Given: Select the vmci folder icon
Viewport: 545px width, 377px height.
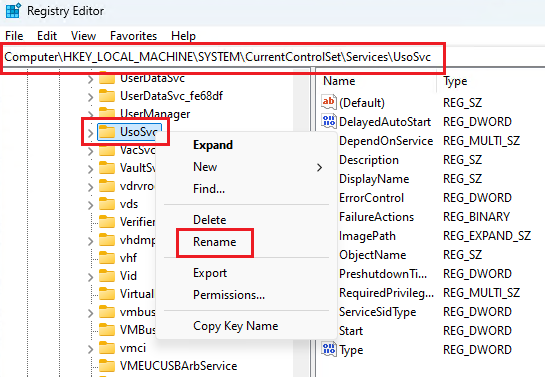Looking at the screenshot, I should coord(107,348).
